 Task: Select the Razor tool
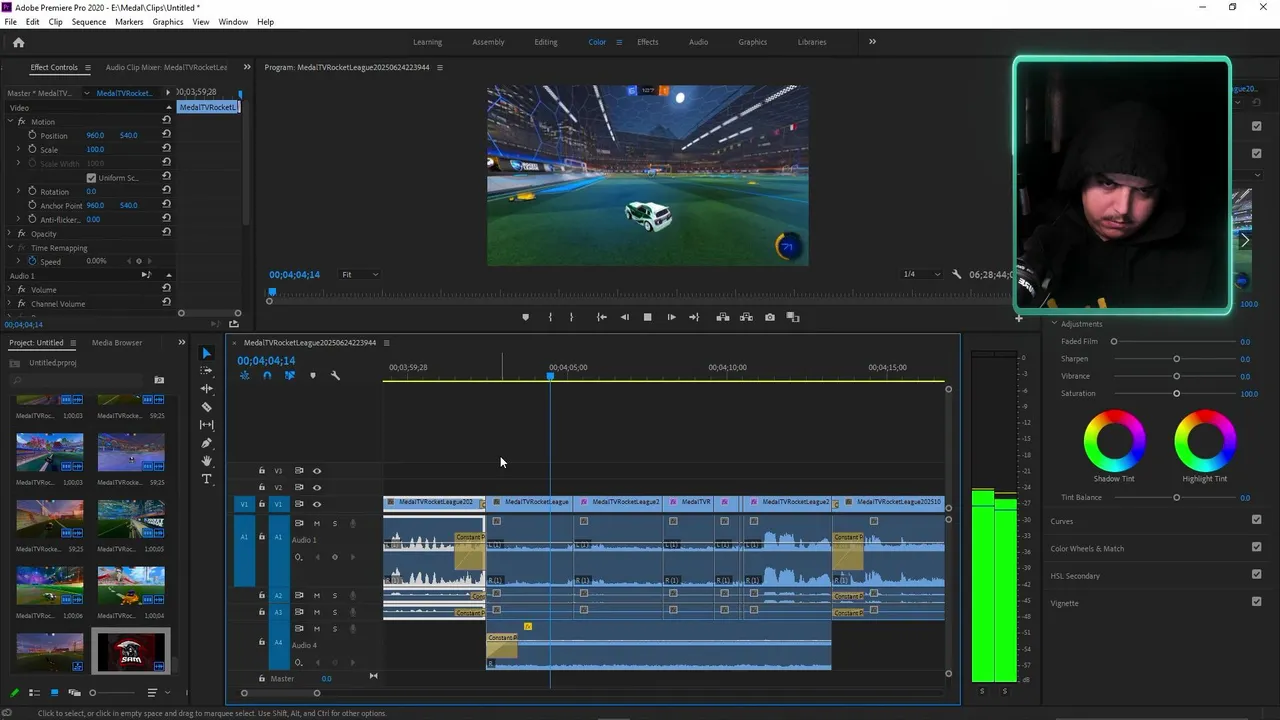pos(206,407)
